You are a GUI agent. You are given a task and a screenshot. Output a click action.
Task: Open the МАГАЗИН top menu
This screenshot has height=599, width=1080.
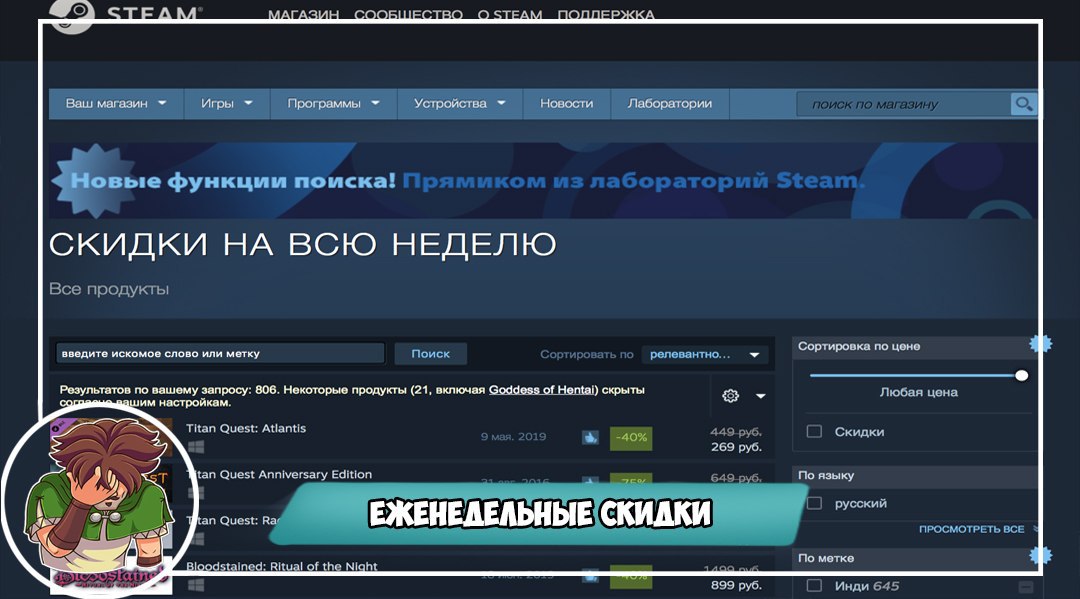click(303, 14)
